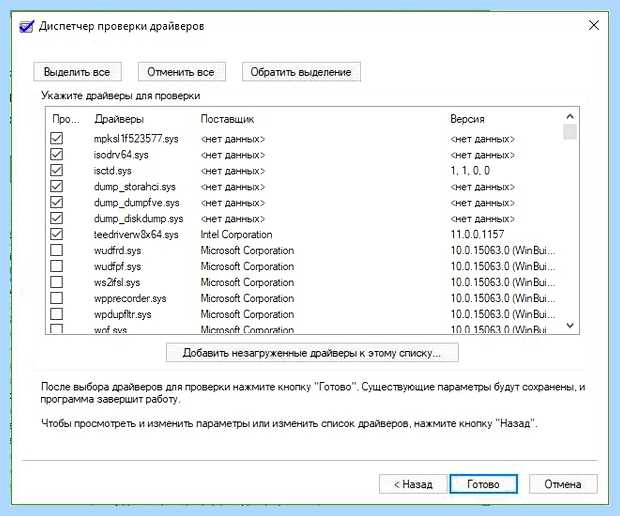Check the ws2ifsl.sys checkbox
The width and height of the screenshot is (620, 516).
(x=57, y=282)
